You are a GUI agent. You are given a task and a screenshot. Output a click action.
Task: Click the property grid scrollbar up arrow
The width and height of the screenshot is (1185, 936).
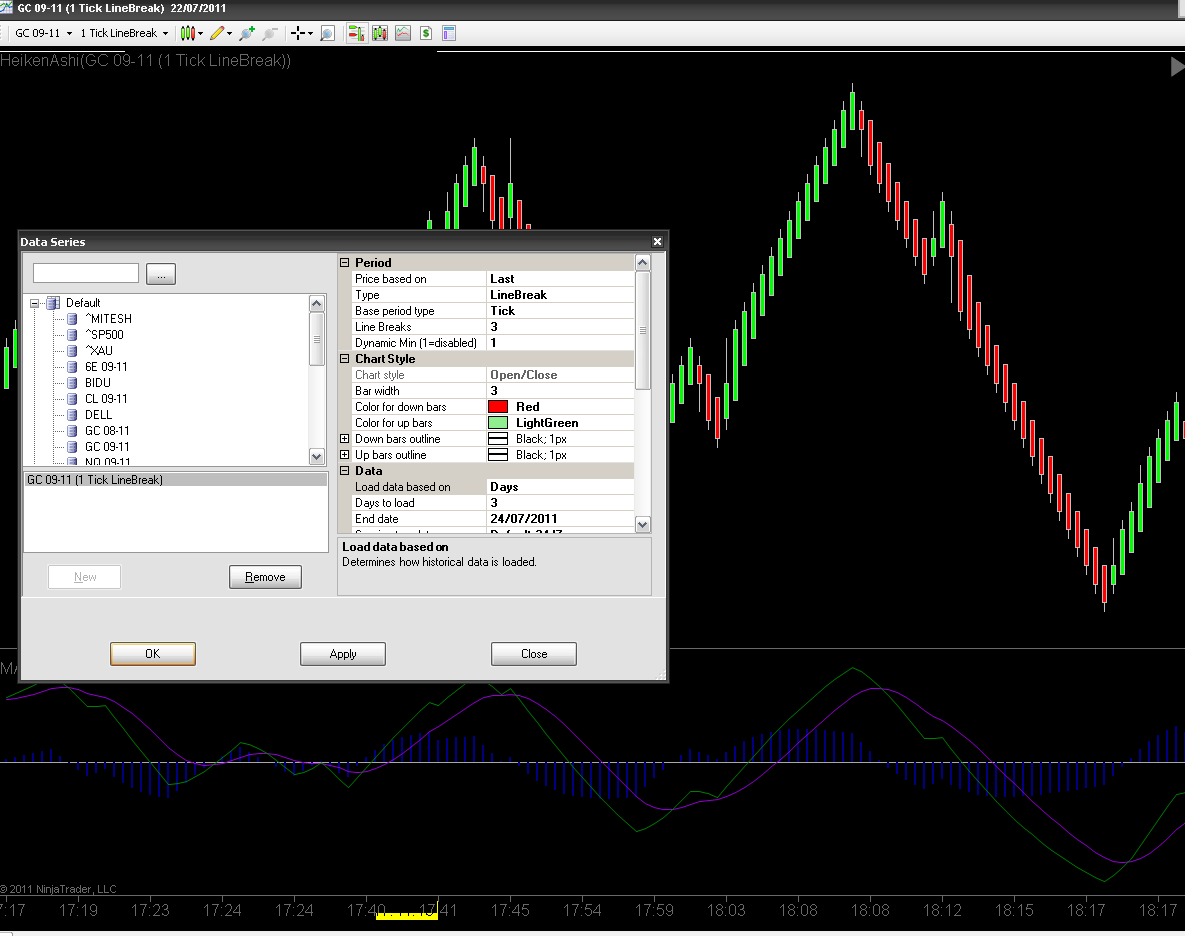(643, 262)
